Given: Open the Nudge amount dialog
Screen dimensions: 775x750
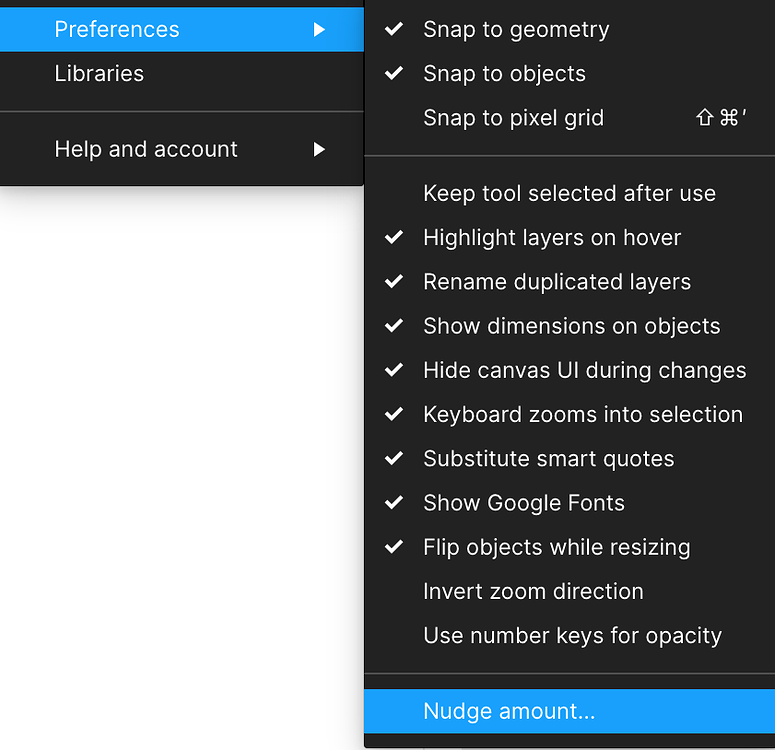Looking at the screenshot, I should 509,711.
